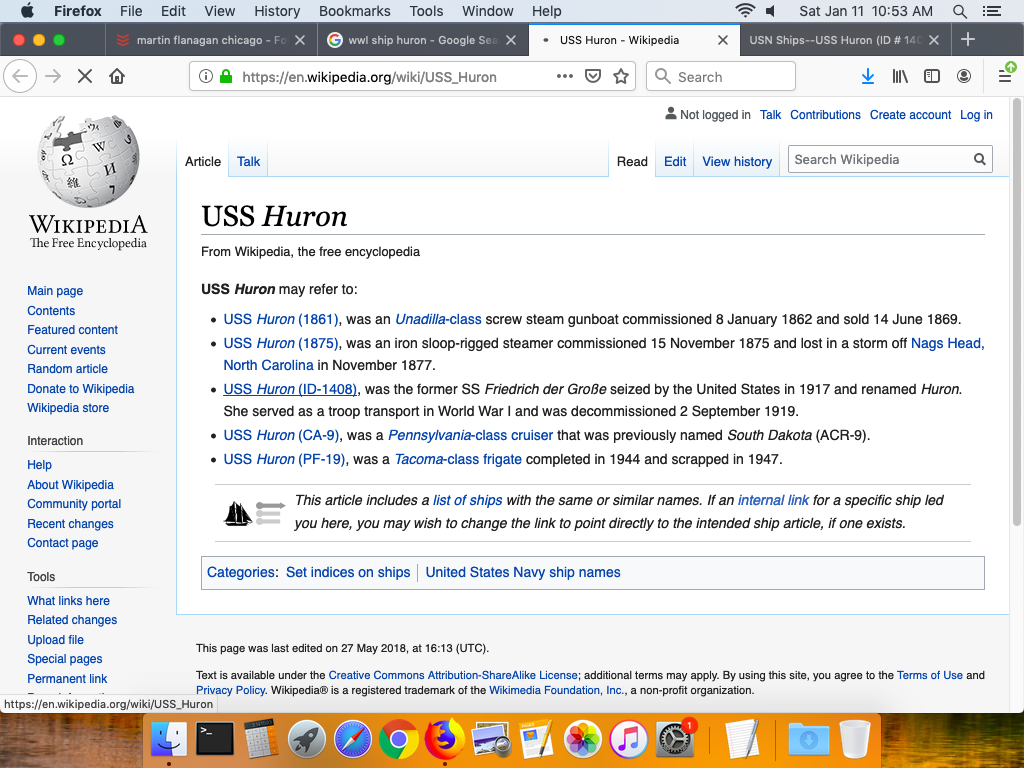Open Firefox hamburger menu
Screen dimensions: 1024x768
point(1005,76)
